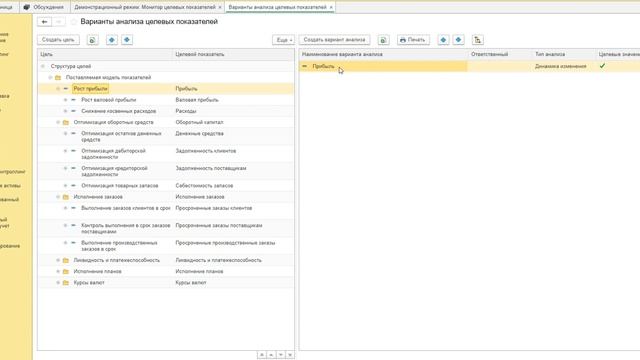640x360 pixels.
Task: Click folder icon of Исполнение заказов
Action: click(66, 197)
